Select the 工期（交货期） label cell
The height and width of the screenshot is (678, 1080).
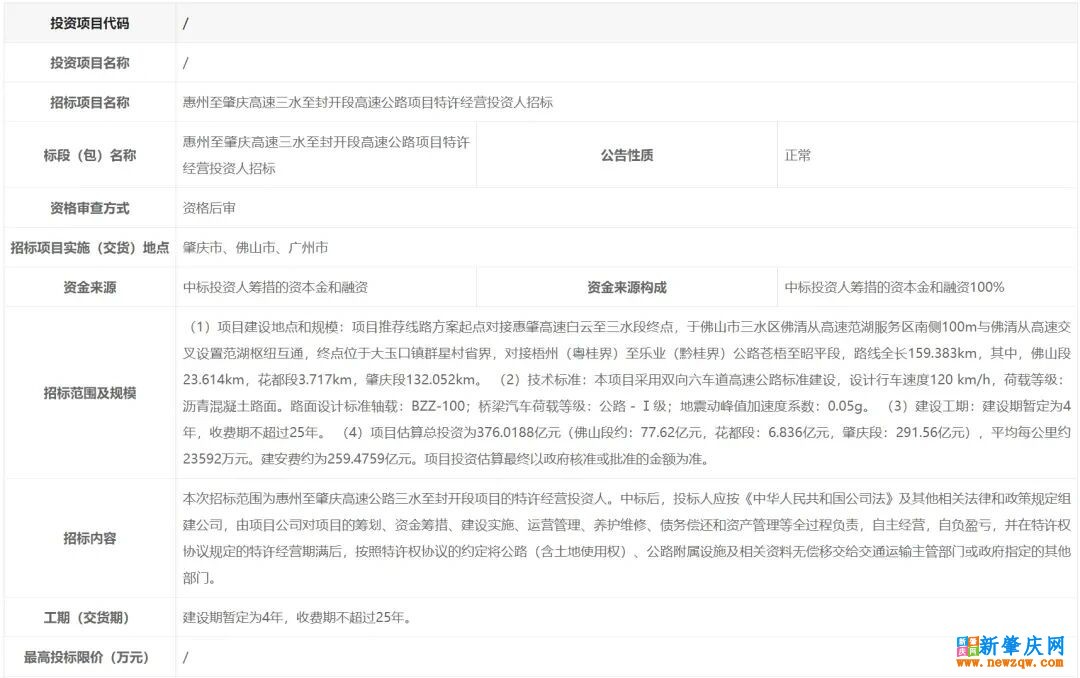click(89, 617)
